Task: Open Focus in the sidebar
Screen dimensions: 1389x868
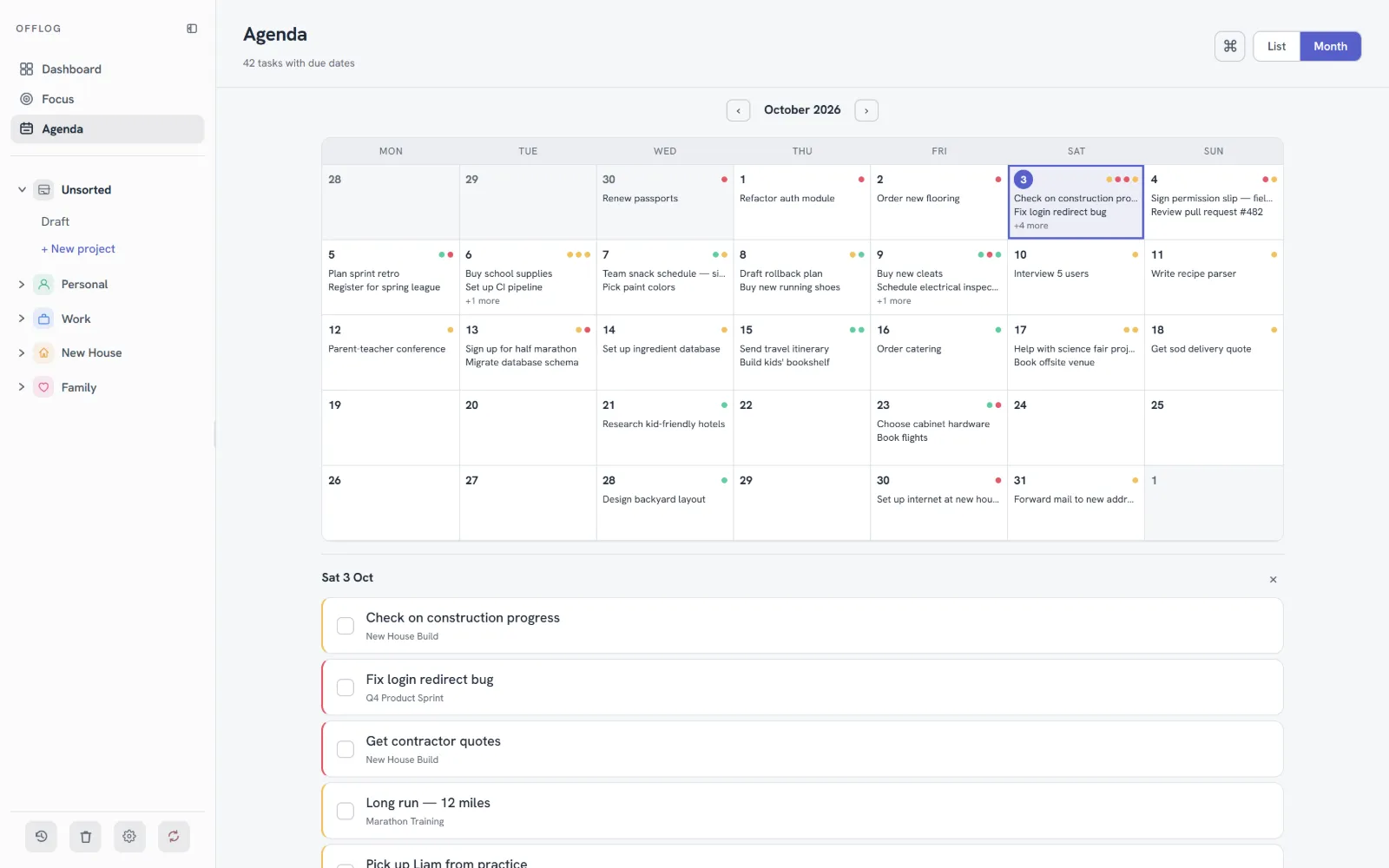Action: (x=108, y=99)
